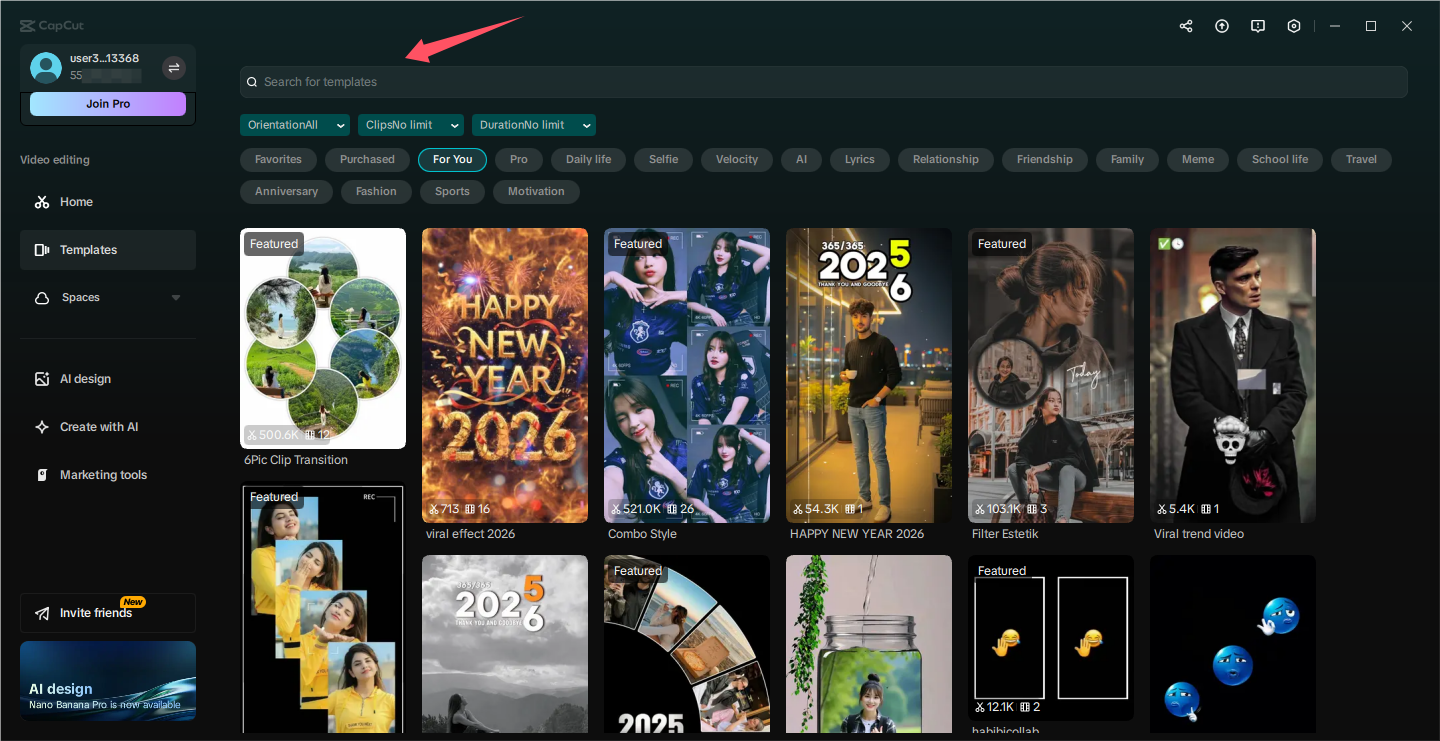1440x741 pixels.
Task: Open Marketing tools from the sidebar
Action: click(x=41, y=474)
